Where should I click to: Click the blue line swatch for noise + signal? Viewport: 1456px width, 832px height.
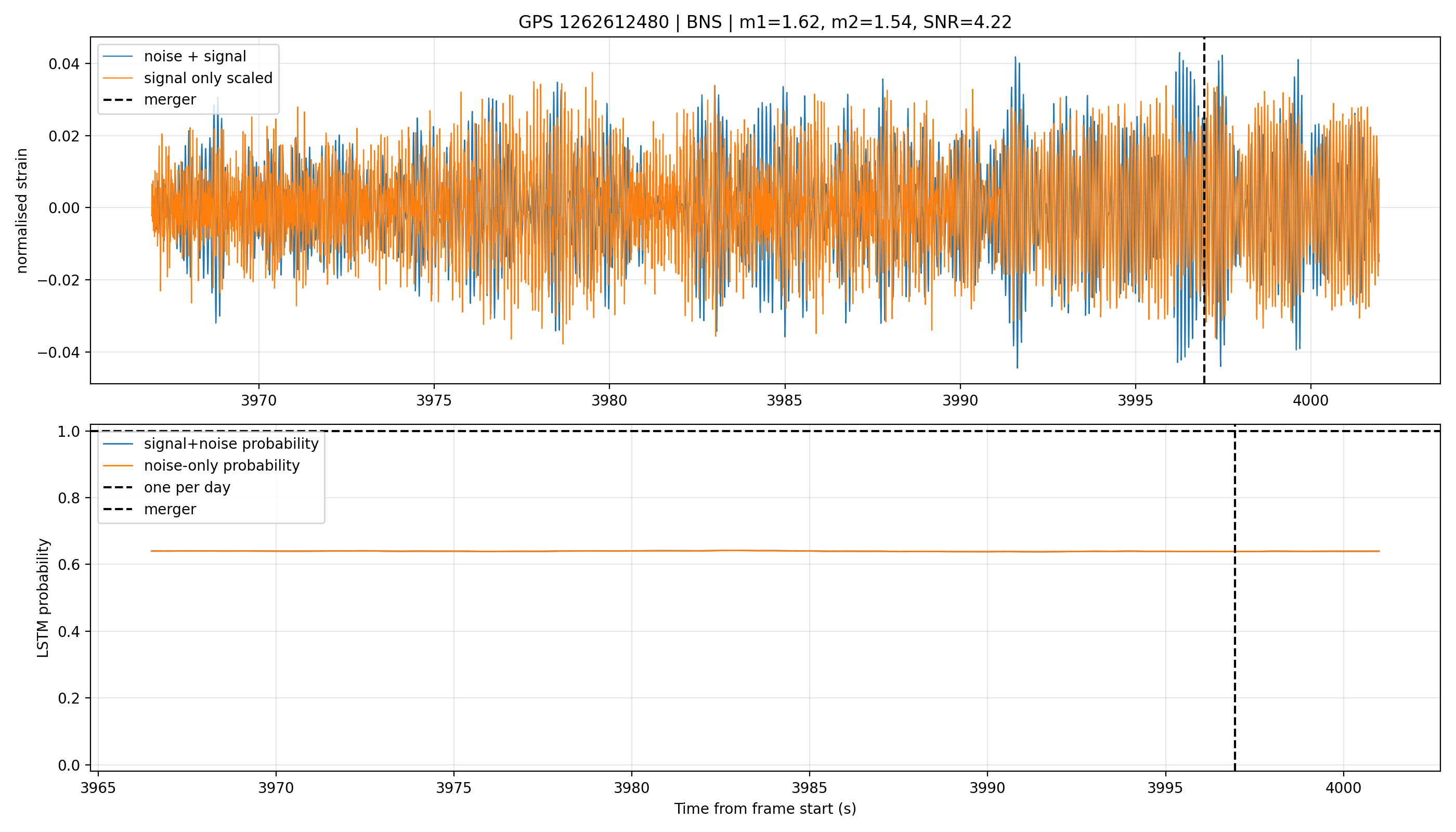pos(118,57)
